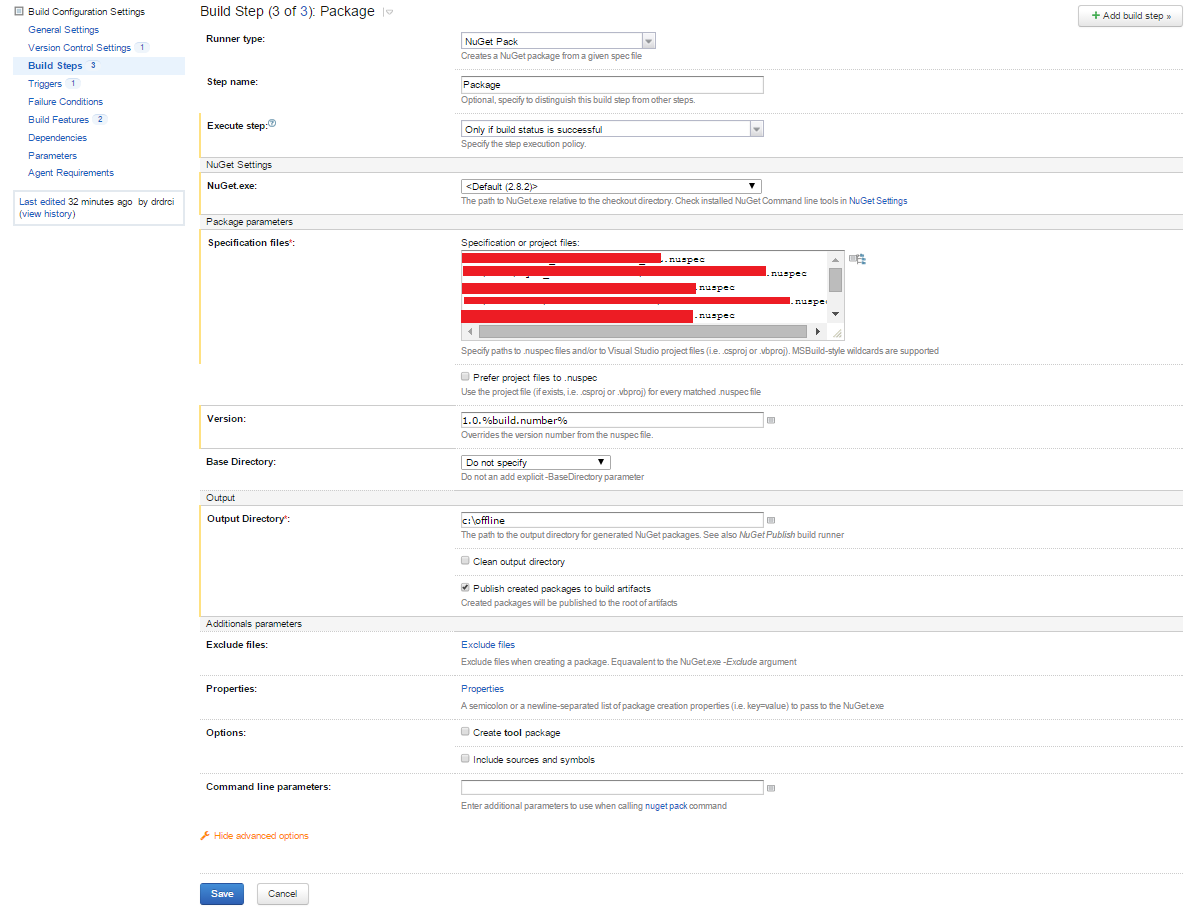Collapse the Build Configuration Settings sidebar icon
Screen dimensions: 1189x912
pyautogui.click(x=19, y=12)
